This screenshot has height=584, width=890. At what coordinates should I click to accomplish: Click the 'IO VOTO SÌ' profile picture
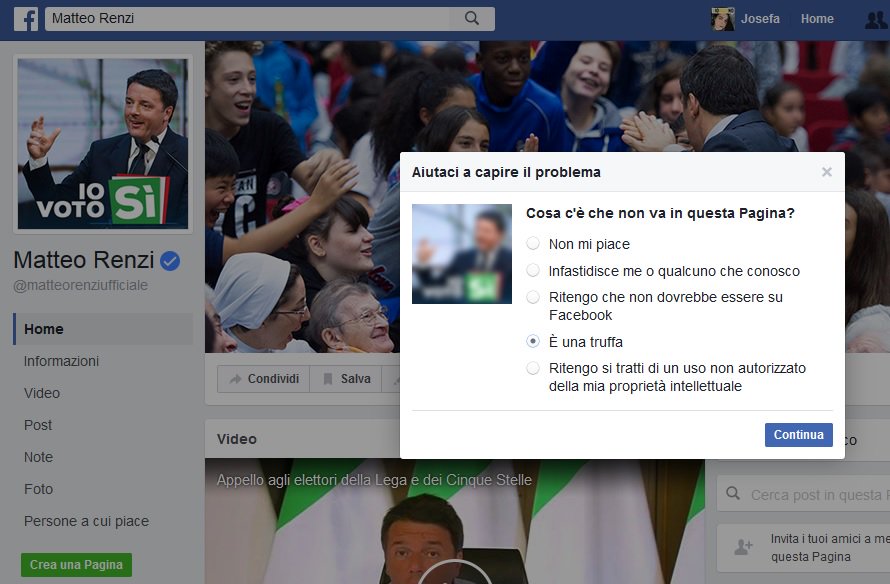(x=103, y=144)
